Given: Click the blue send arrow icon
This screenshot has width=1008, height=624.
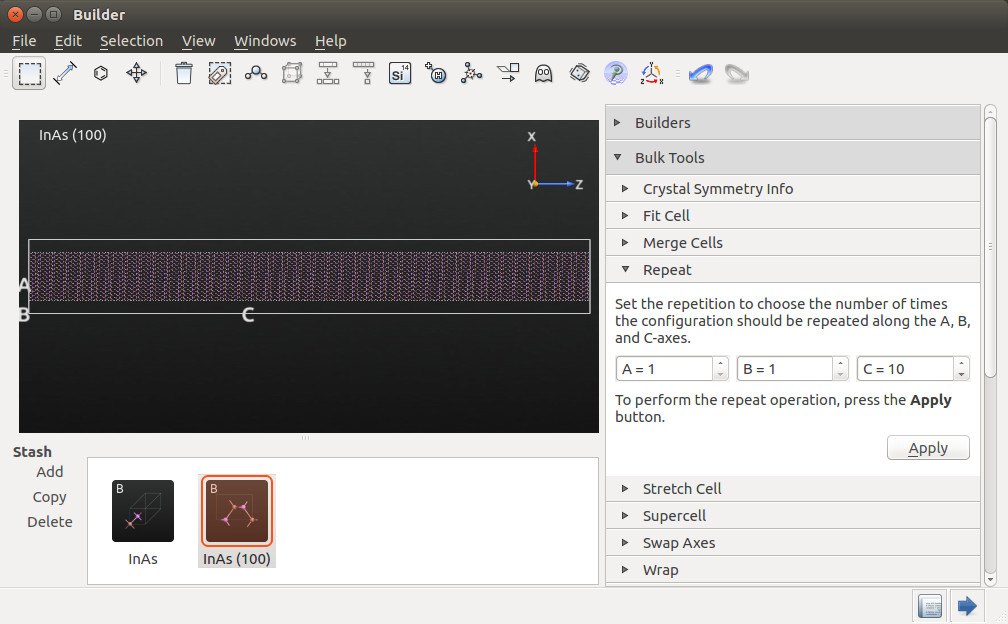Looking at the screenshot, I should coord(967,605).
